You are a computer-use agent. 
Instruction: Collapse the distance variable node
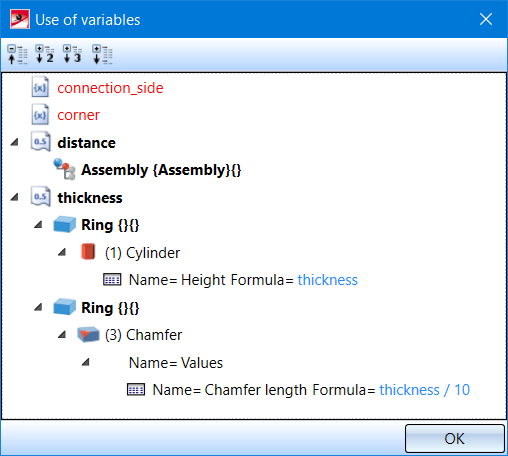tap(15, 142)
